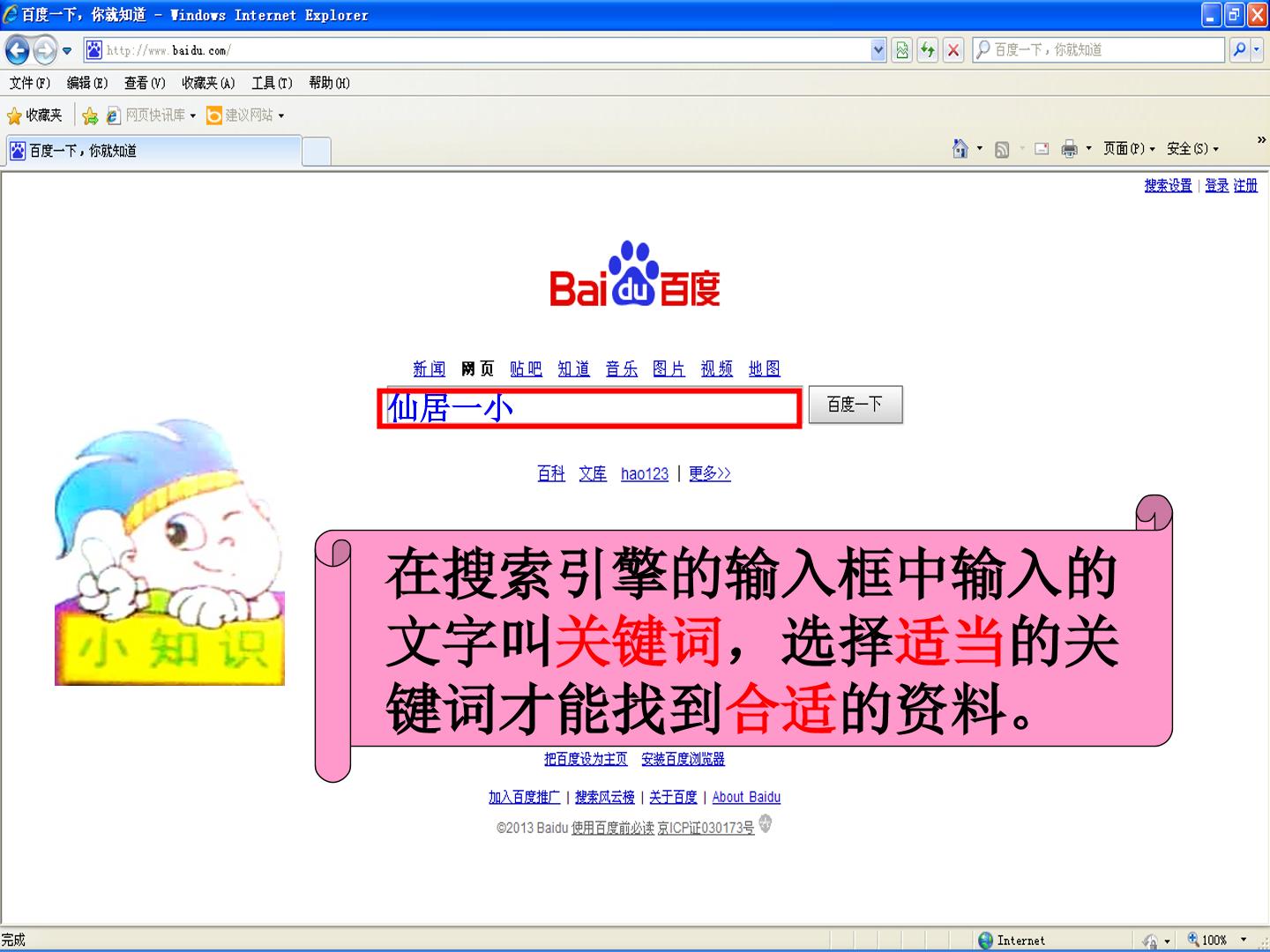The image size is (1270, 952).
Task: Open the 百科 link
Action: coord(551,474)
